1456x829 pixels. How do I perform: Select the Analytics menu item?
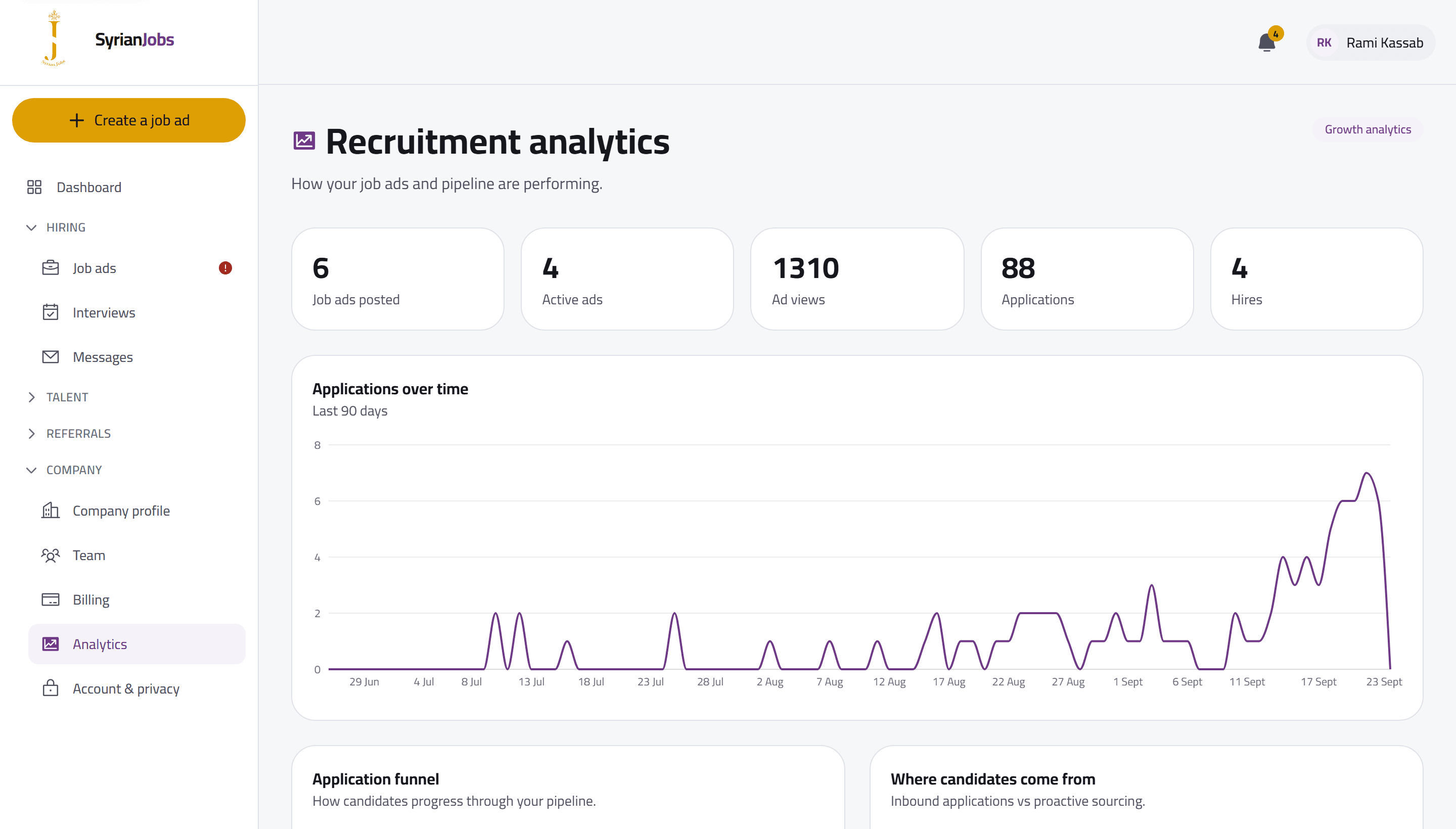136,643
